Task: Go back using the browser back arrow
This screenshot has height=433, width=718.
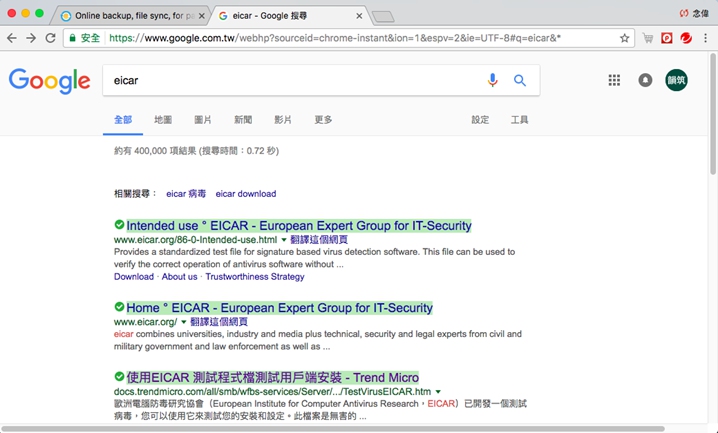Action: coord(12,38)
